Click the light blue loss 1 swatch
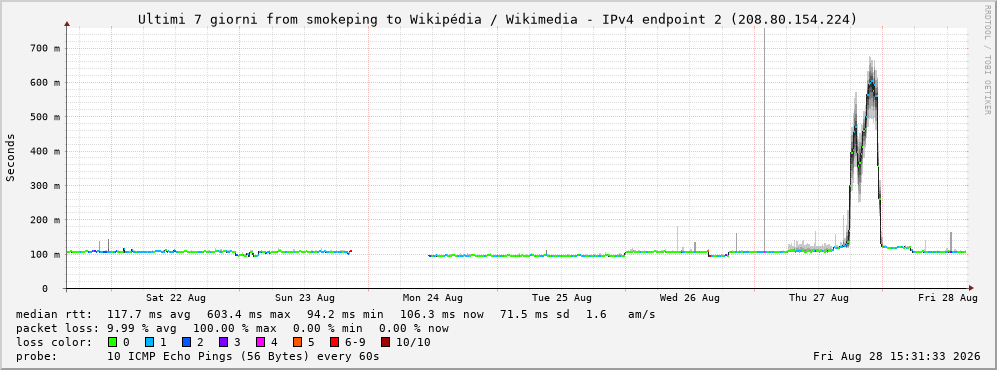This screenshot has height=370, width=997. 151,343
